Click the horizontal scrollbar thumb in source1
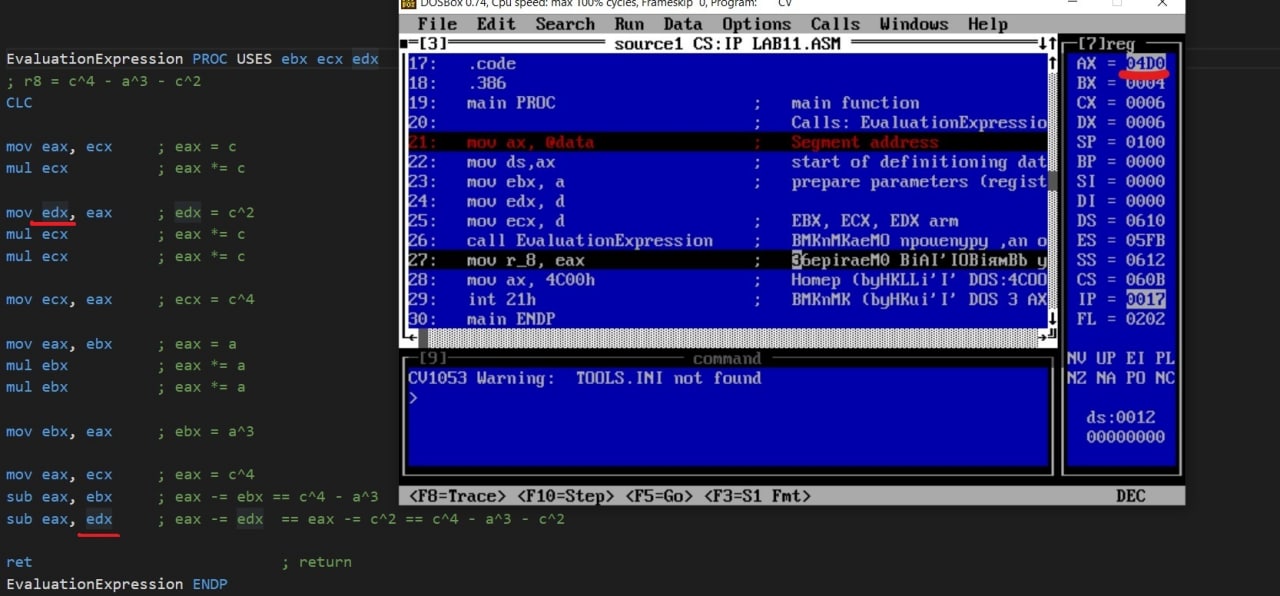Screen dimensions: 1280x596 pyautogui.click(x=423, y=338)
